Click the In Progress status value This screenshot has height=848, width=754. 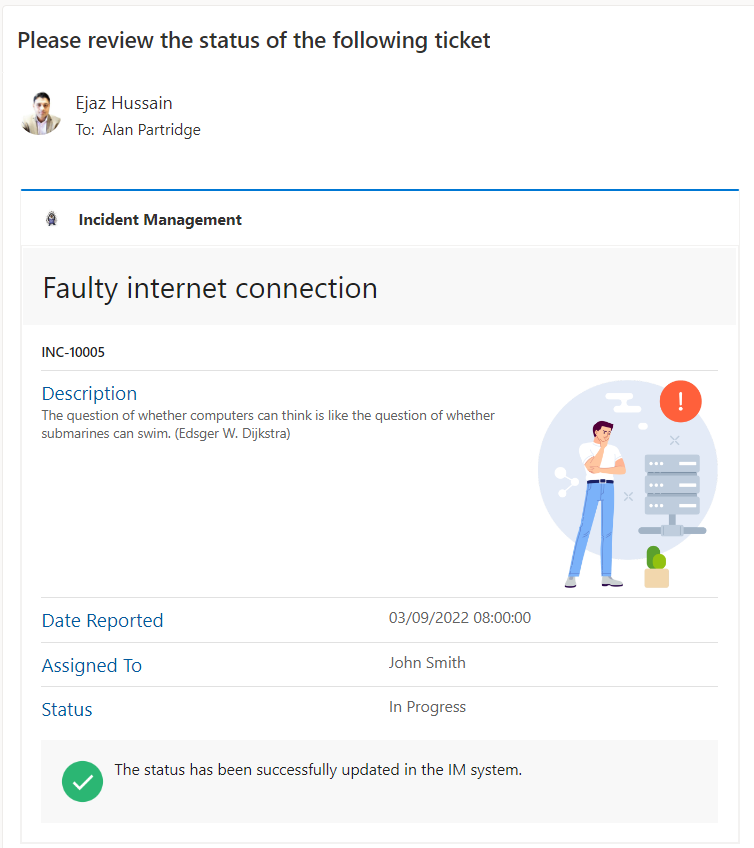(427, 707)
